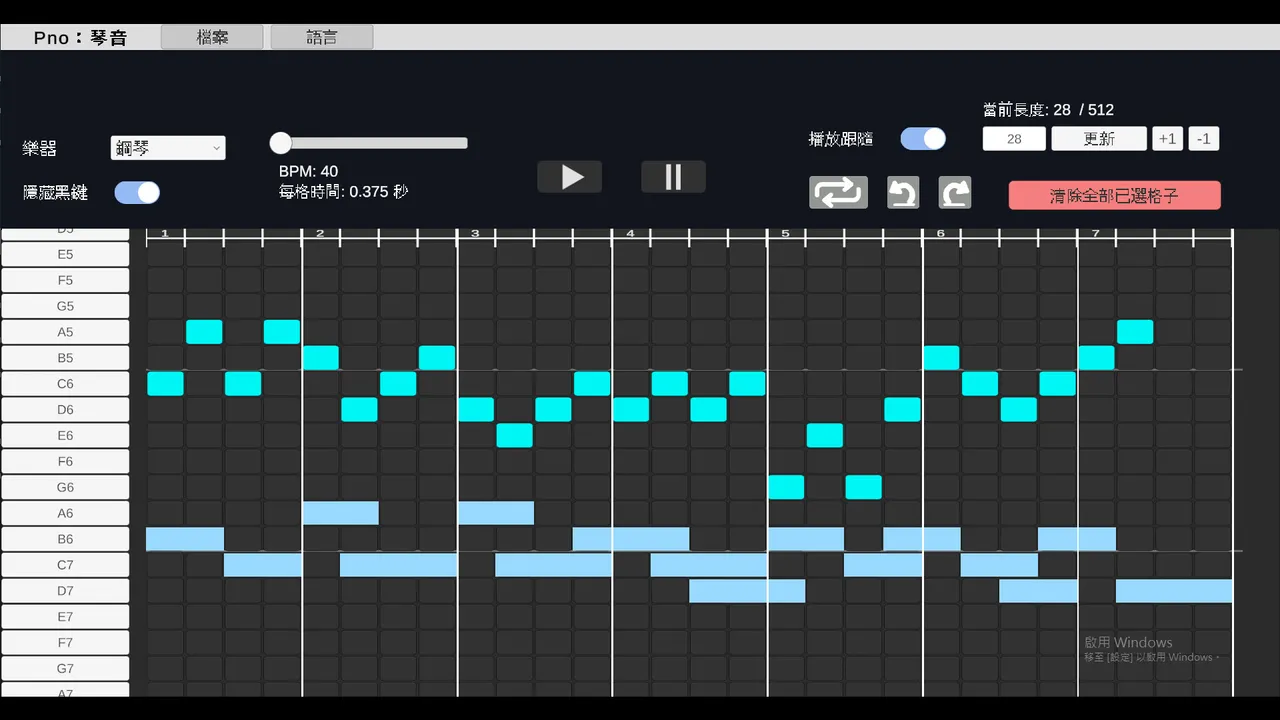The image size is (1280, 720).
Task: Click the length input field showing 28
Action: coord(1014,139)
